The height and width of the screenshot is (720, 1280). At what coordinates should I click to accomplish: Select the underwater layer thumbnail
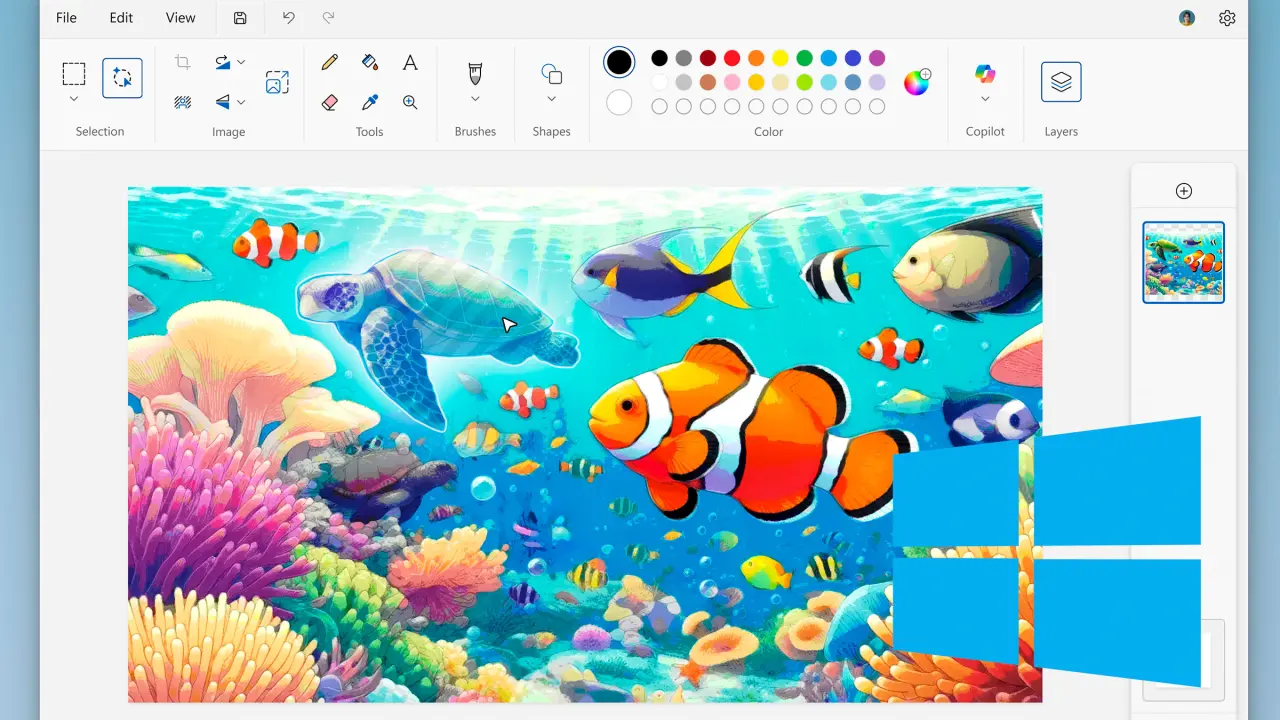click(1183, 262)
